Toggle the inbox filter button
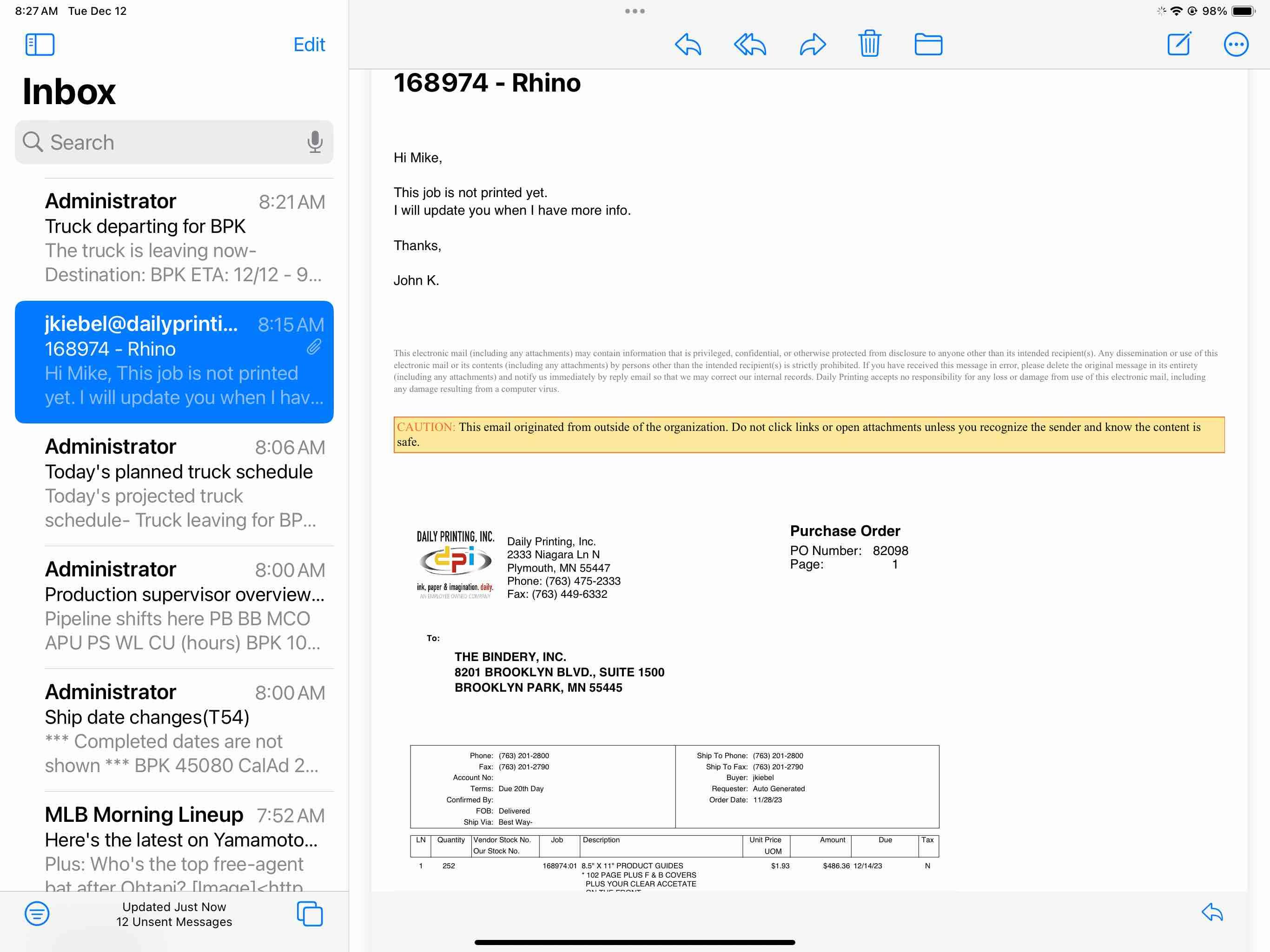1270x952 pixels. click(37, 913)
